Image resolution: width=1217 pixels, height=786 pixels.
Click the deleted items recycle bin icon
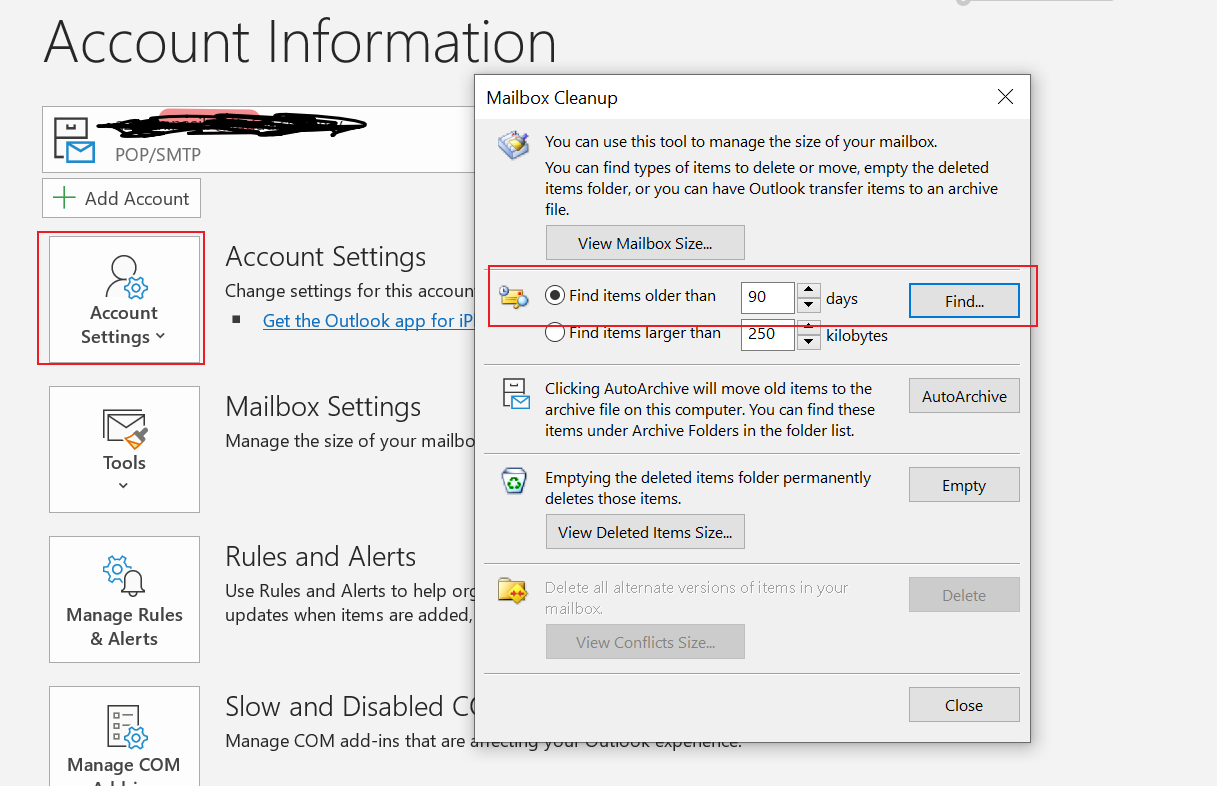click(x=513, y=482)
